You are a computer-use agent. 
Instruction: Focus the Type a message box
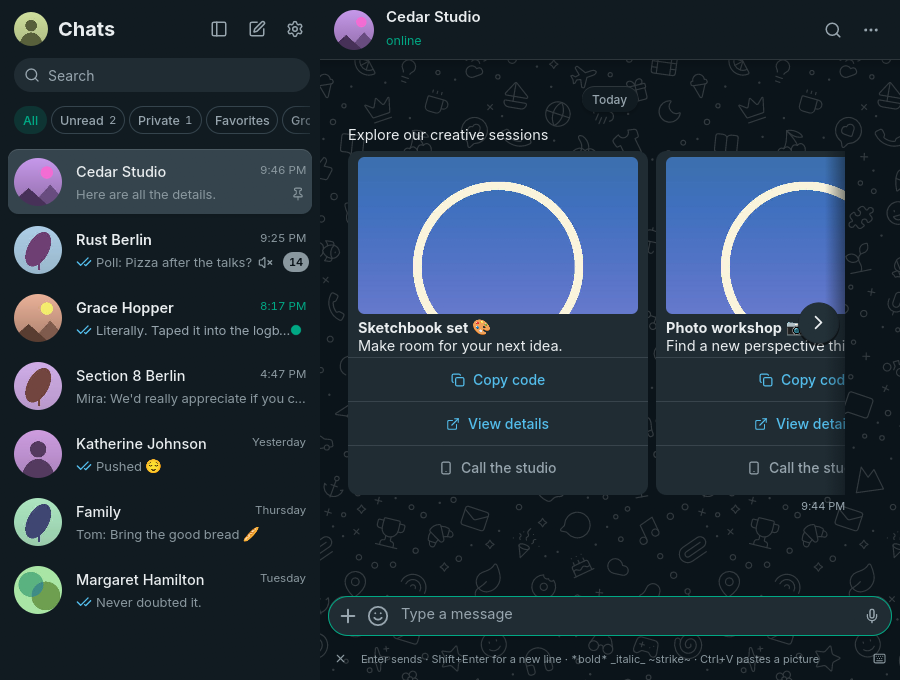[626, 615]
